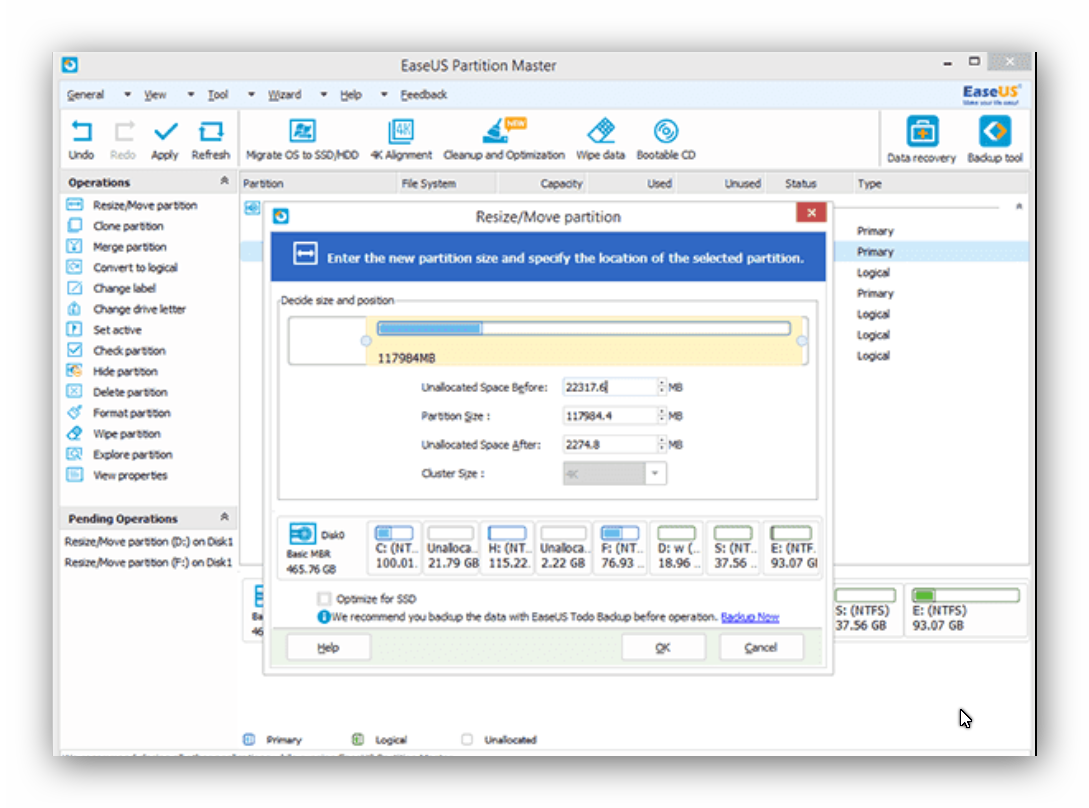Screen dimensions: 1089x808
Task: Click the EaseUS logo
Action: point(991,94)
